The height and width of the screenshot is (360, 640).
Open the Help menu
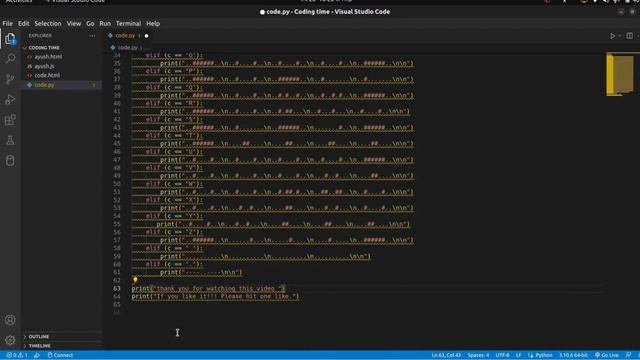coord(153,24)
